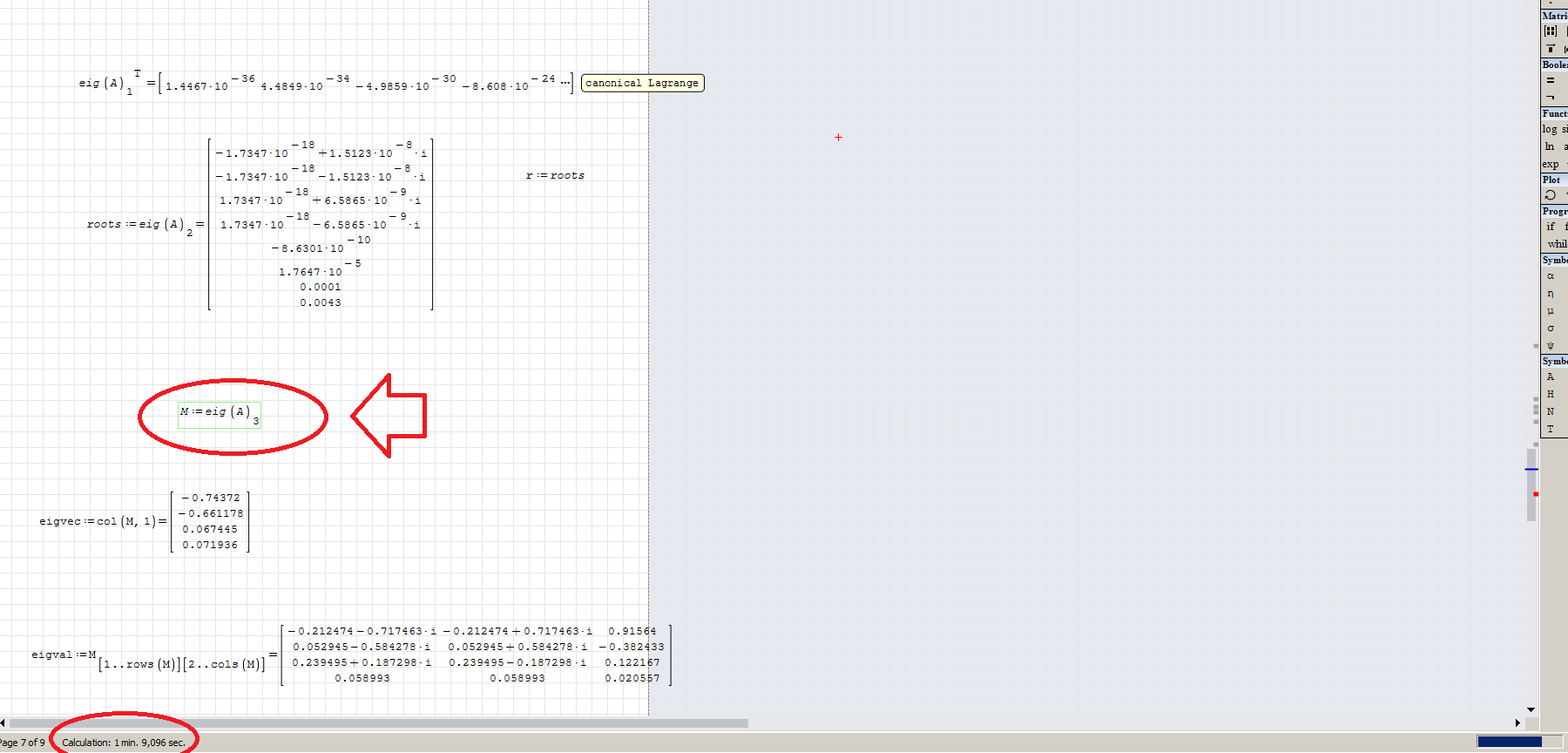
Task: Insert the psi Greek symbol
Action: pyautogui.click(x=1551, y=346)
